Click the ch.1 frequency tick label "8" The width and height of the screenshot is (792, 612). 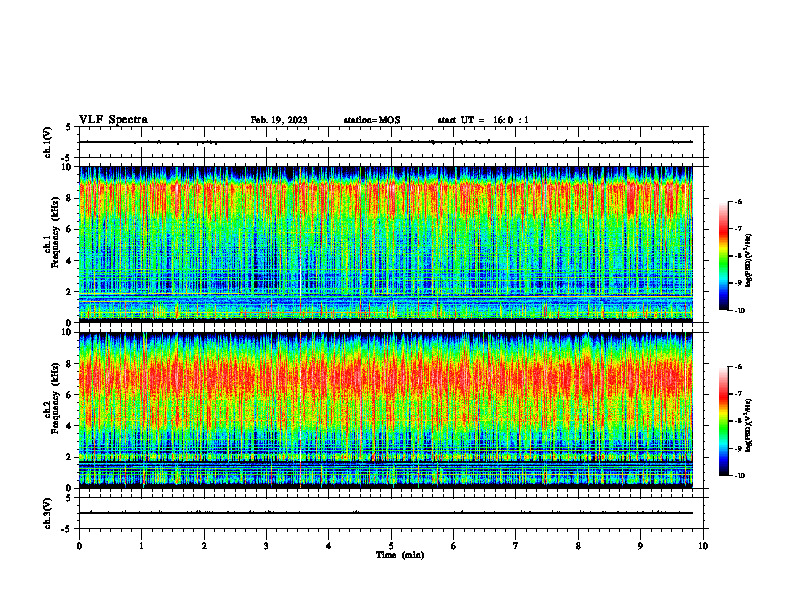[70, 198]
